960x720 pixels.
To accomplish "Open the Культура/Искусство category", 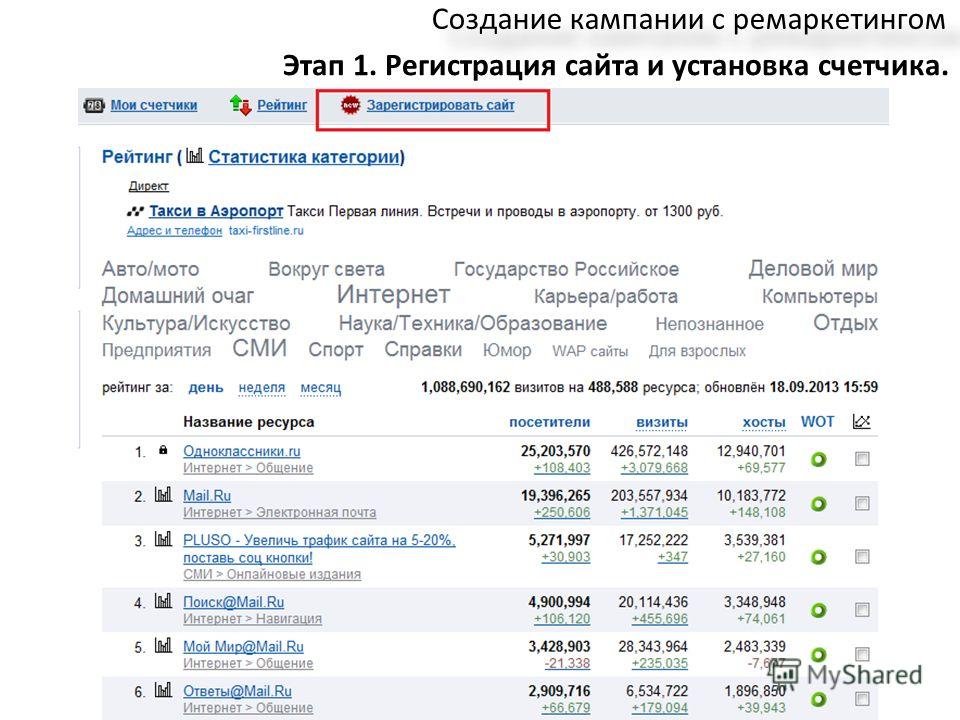I will tap(196, 323).
